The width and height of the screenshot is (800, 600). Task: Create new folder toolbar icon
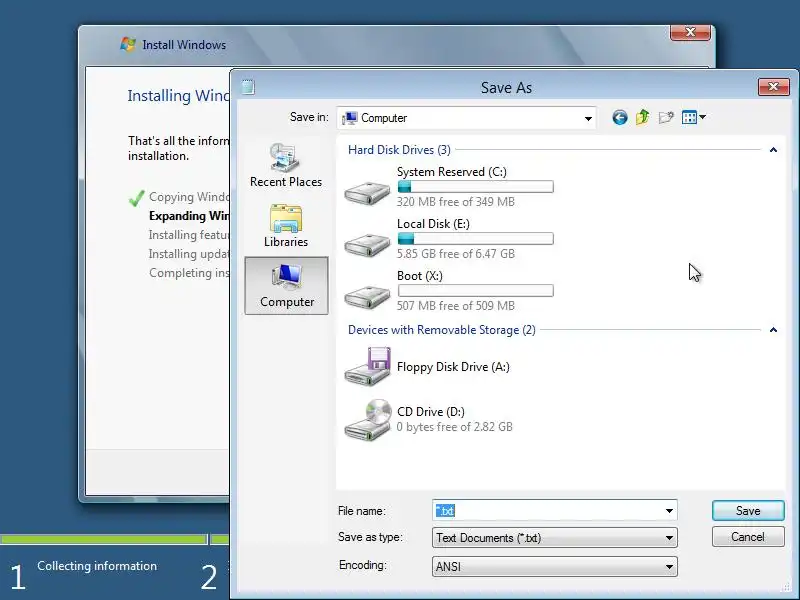[666, 118]
